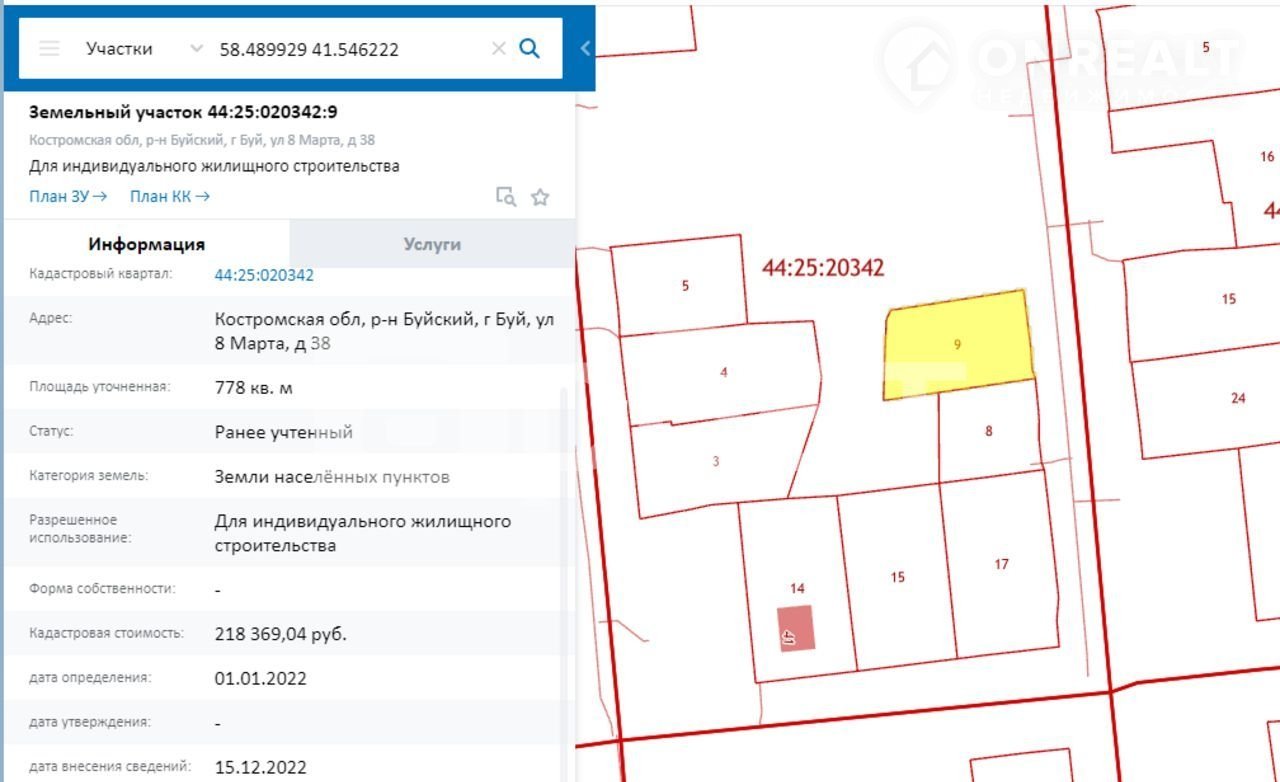The height and width of the screenshot is (782, 1280).
Task: Click parcel 17 on the map
Action: click(1001, 565)
